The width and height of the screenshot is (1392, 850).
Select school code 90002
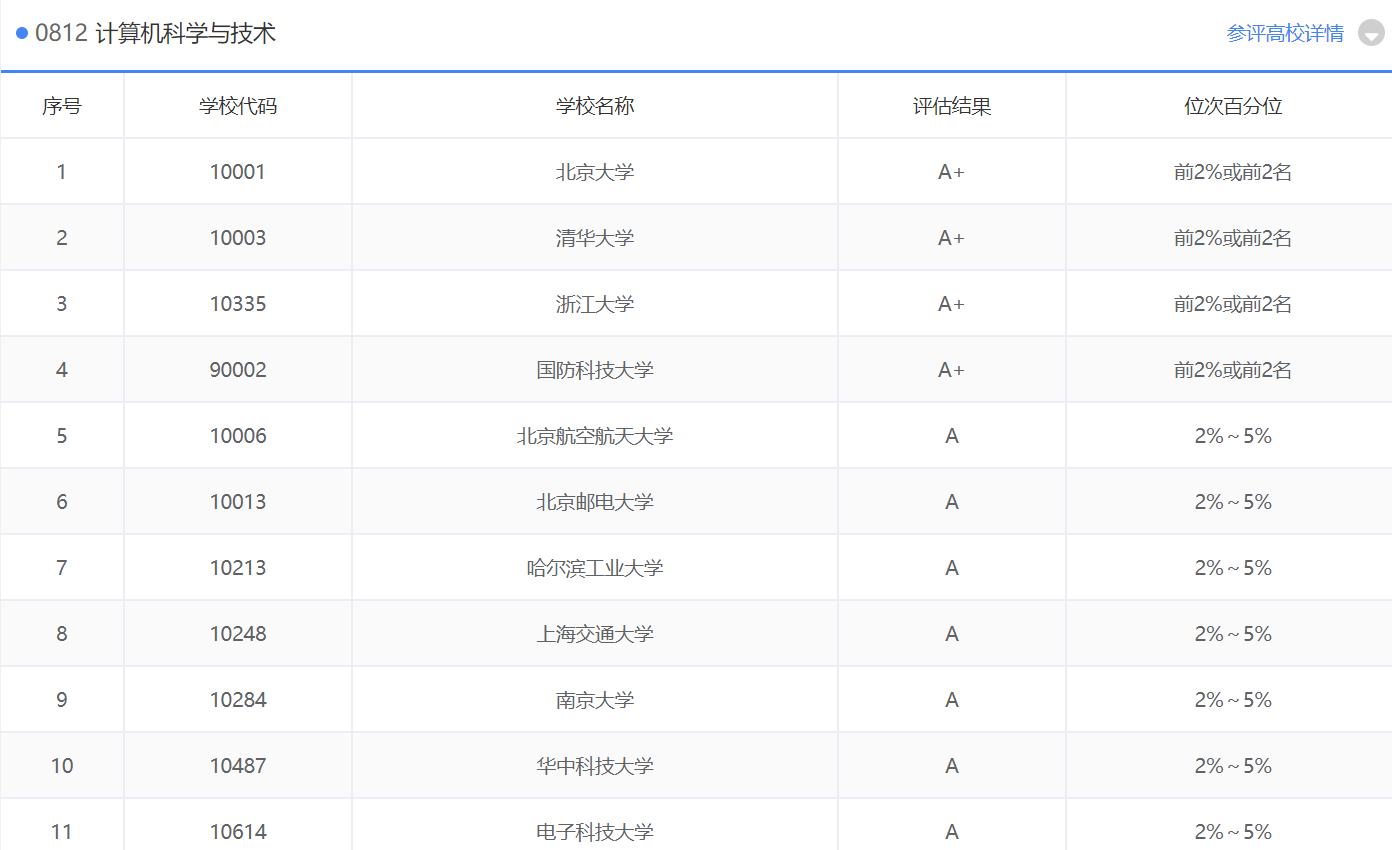pyautogui.click(x=238, y=370)
